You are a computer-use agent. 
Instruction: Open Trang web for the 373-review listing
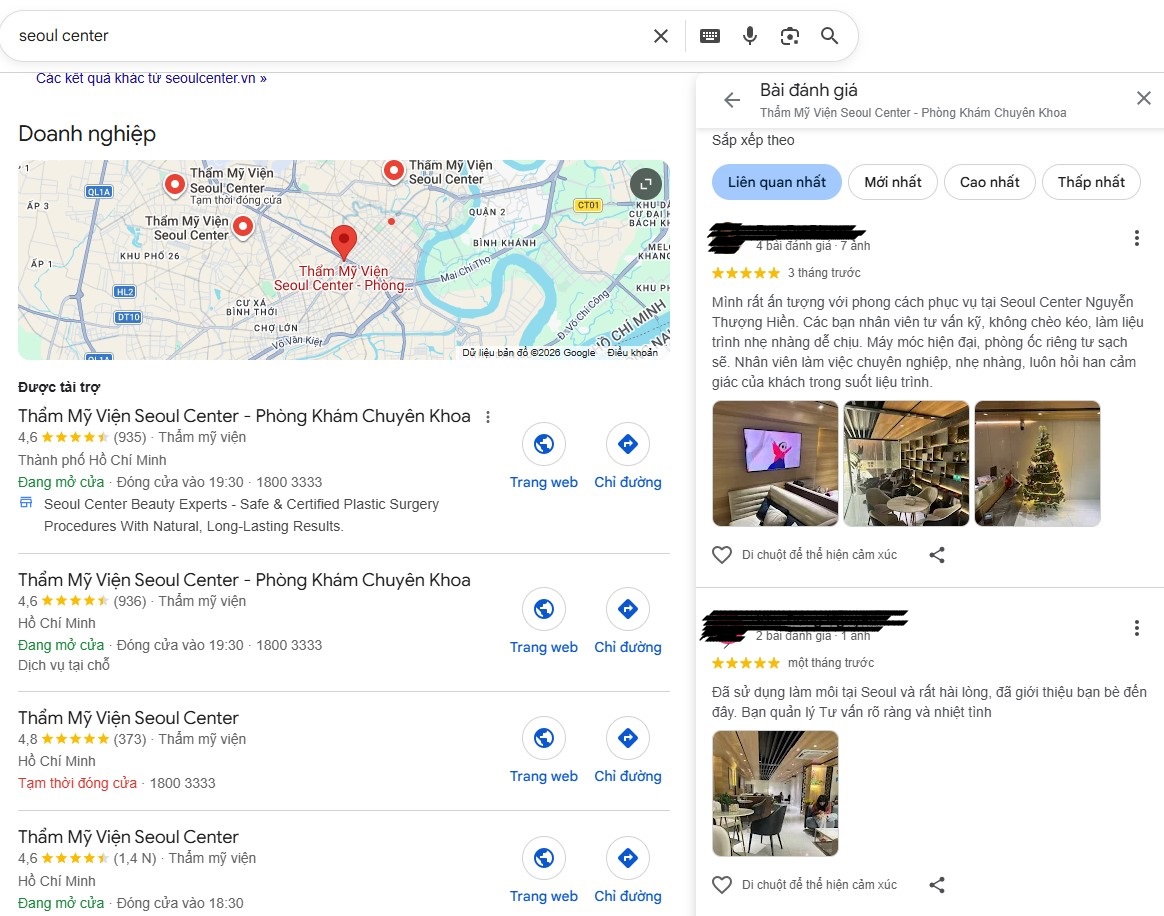(543, 750)
